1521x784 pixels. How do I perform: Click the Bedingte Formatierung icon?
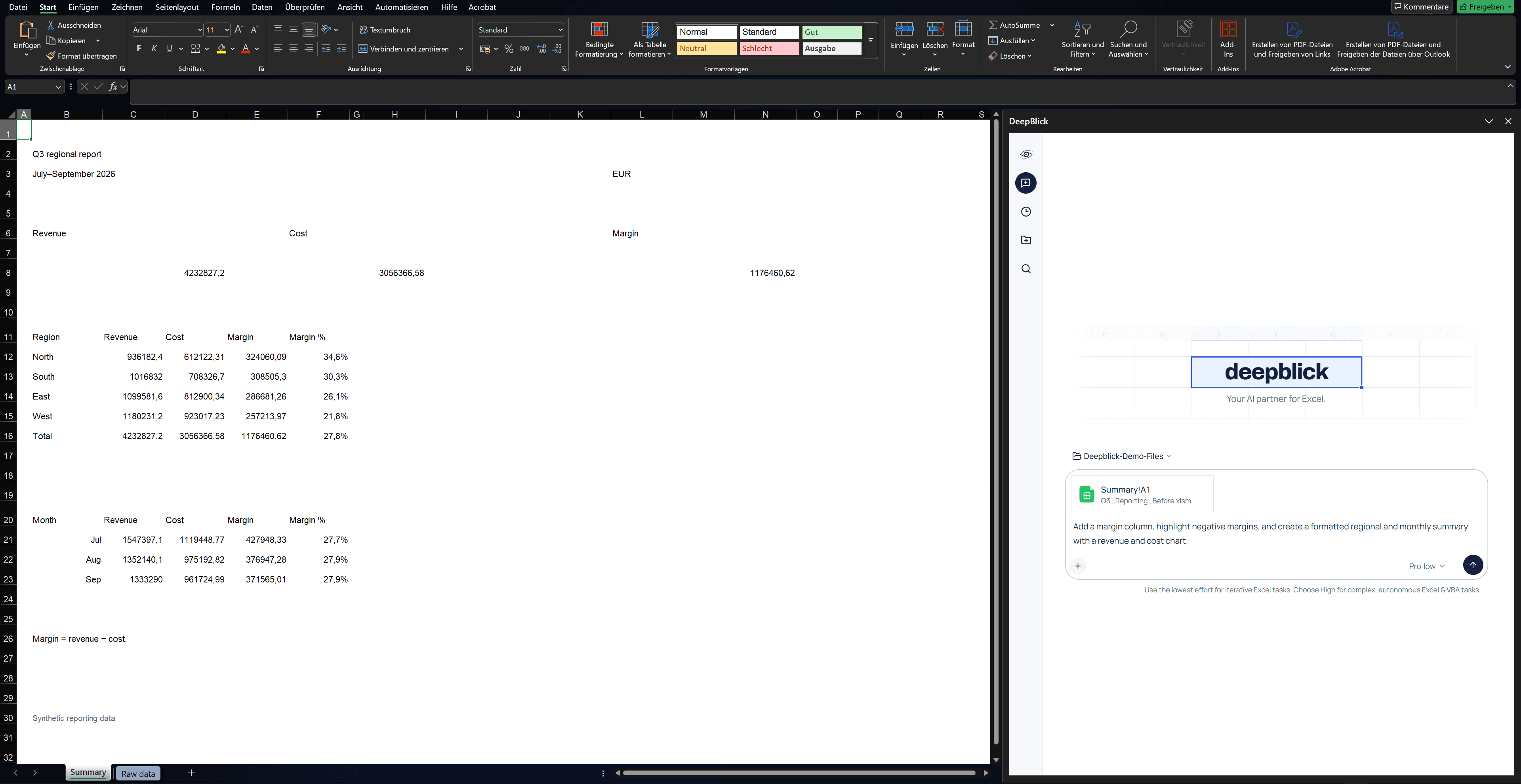pos(599,30)
